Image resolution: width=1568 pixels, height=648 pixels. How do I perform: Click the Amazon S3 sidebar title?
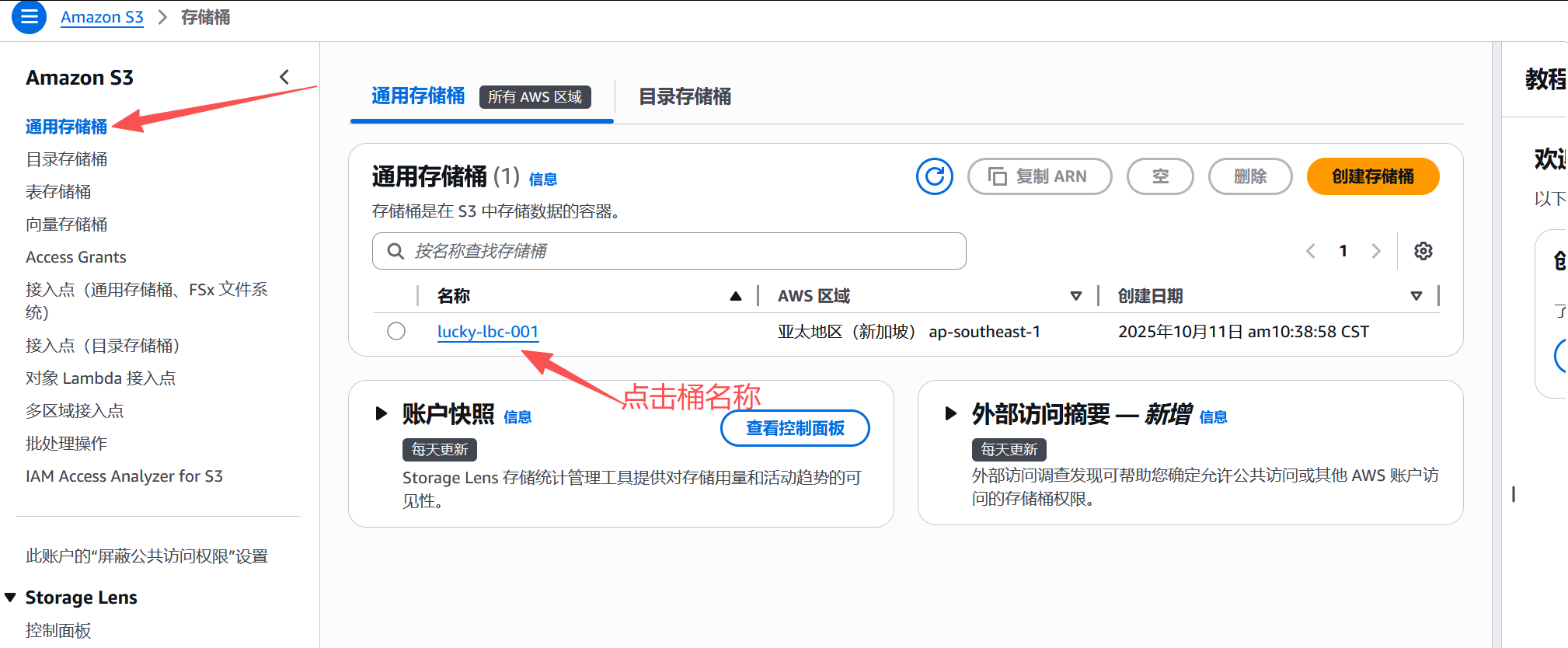pos(79,78)
